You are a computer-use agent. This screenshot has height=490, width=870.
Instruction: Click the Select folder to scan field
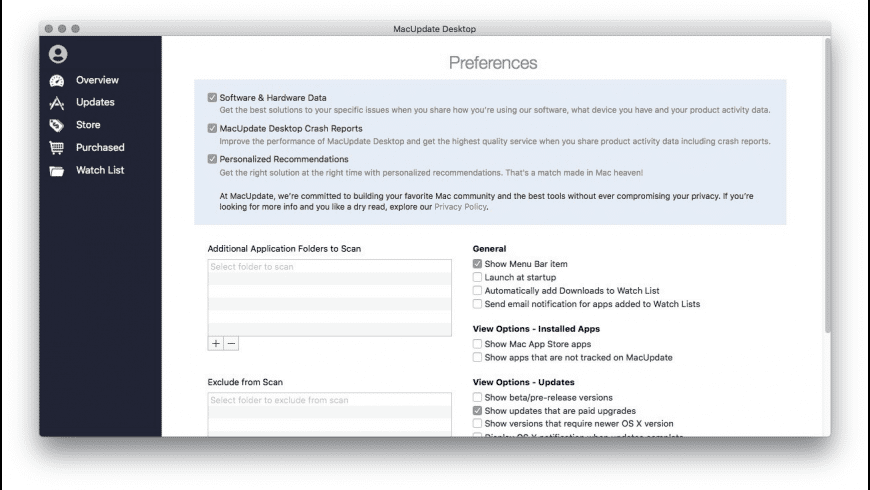click(330, 267)
